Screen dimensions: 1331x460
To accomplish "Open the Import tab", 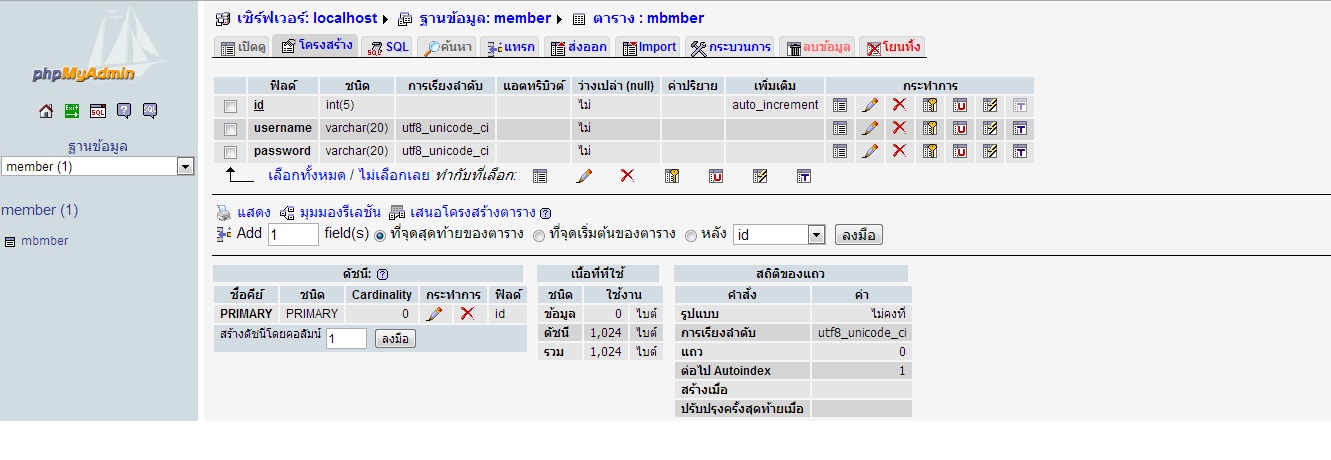I will [648, 47].
